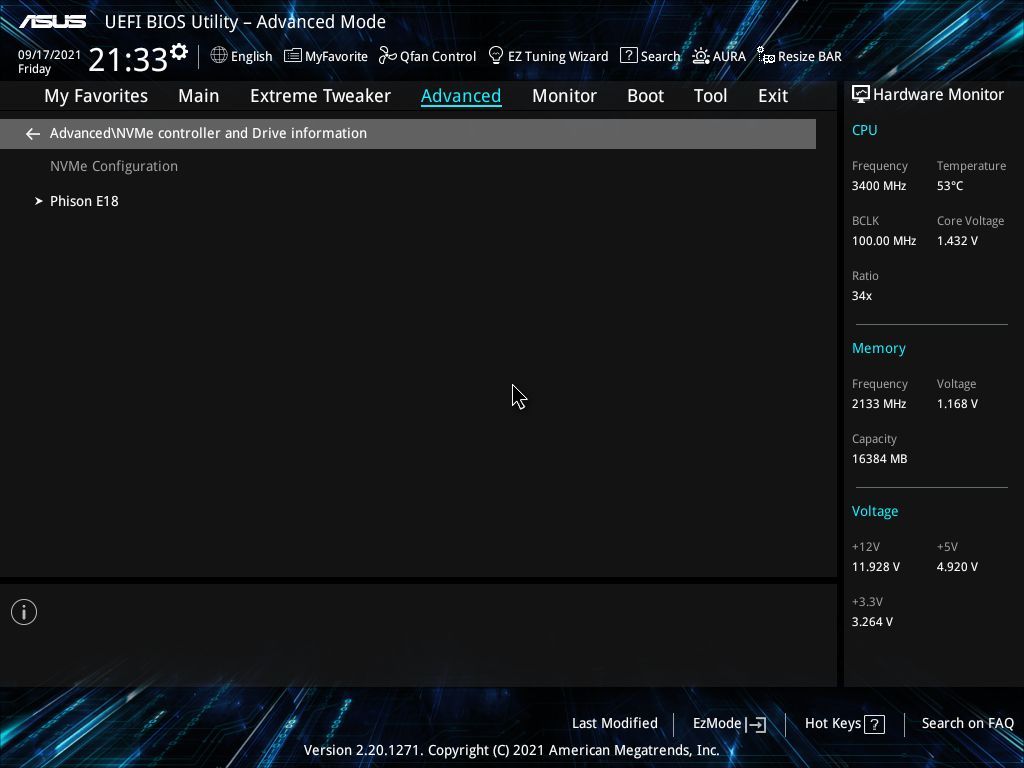Click the 09/17/2021 date
This screenshot has height=768, width=1024.
click(x=50, y=55)
